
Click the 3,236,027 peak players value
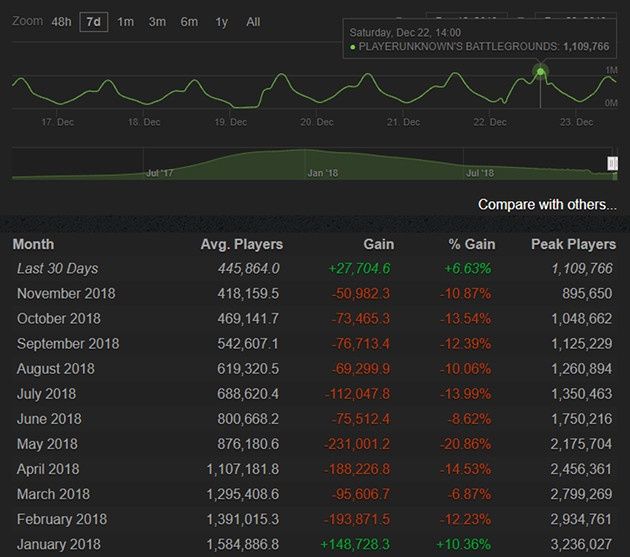coord(581,545)
